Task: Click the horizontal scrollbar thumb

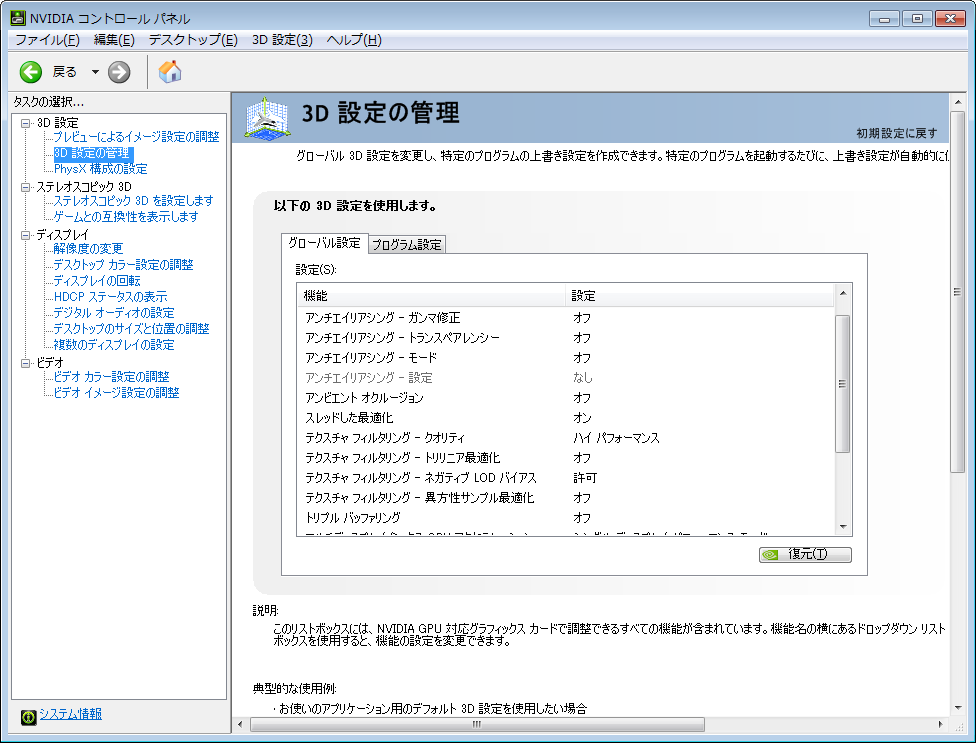Action: [x=477, y=725]
